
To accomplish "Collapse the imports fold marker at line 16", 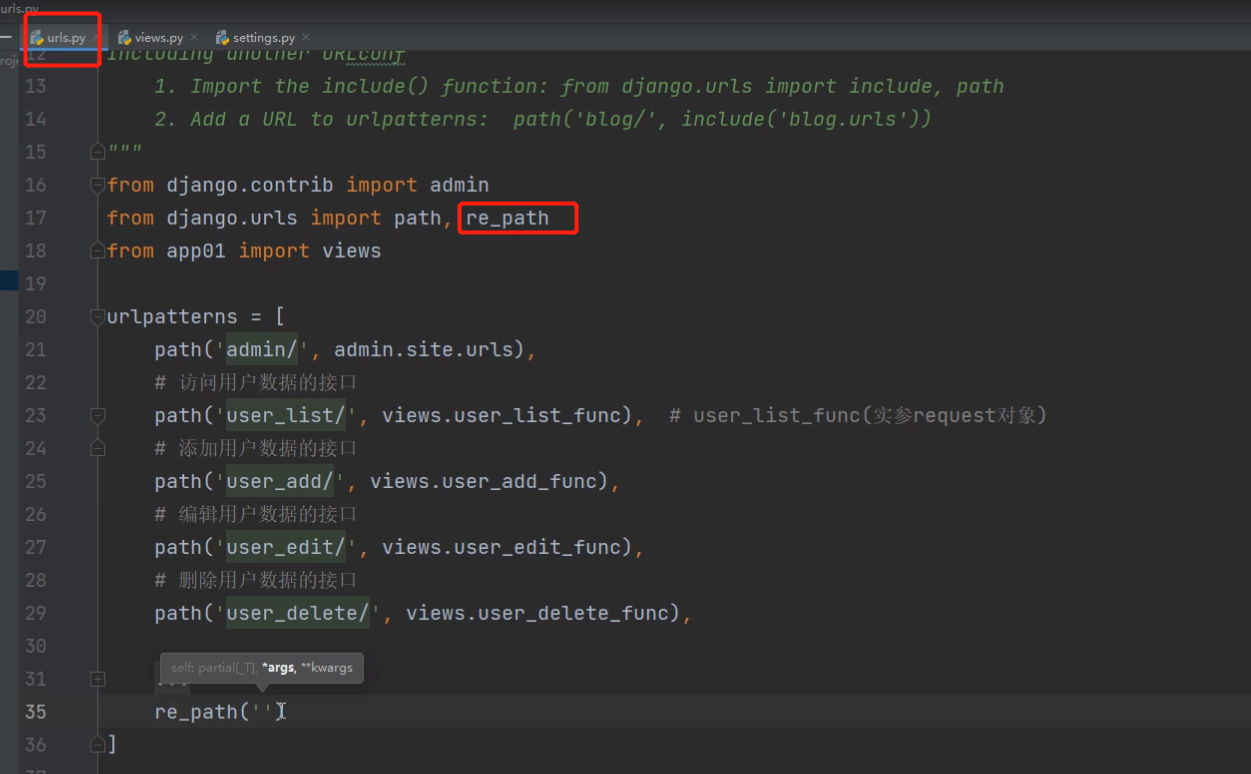I will point(97,185).
